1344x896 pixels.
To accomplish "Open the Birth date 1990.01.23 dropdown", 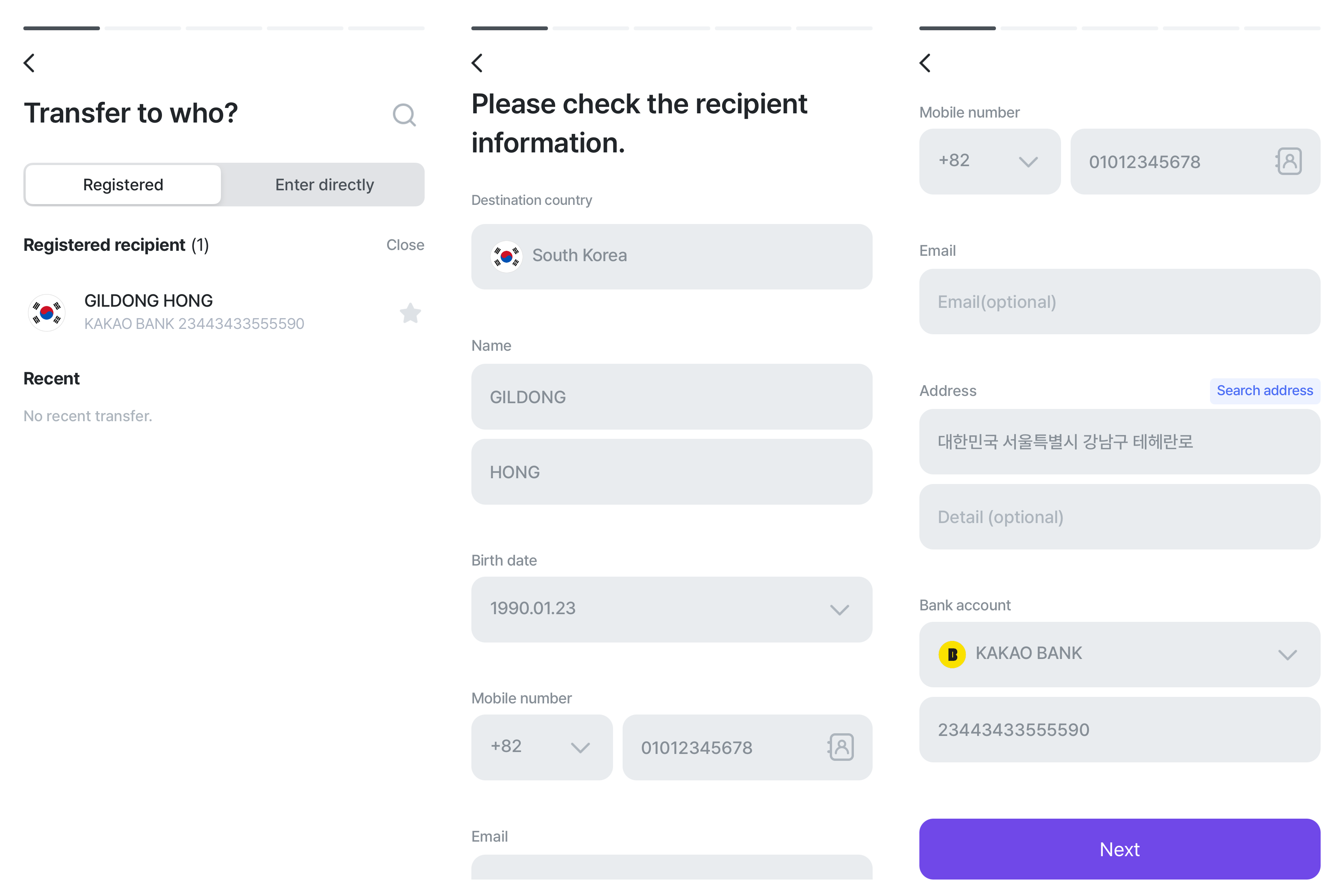I will (x=672, y=609).
